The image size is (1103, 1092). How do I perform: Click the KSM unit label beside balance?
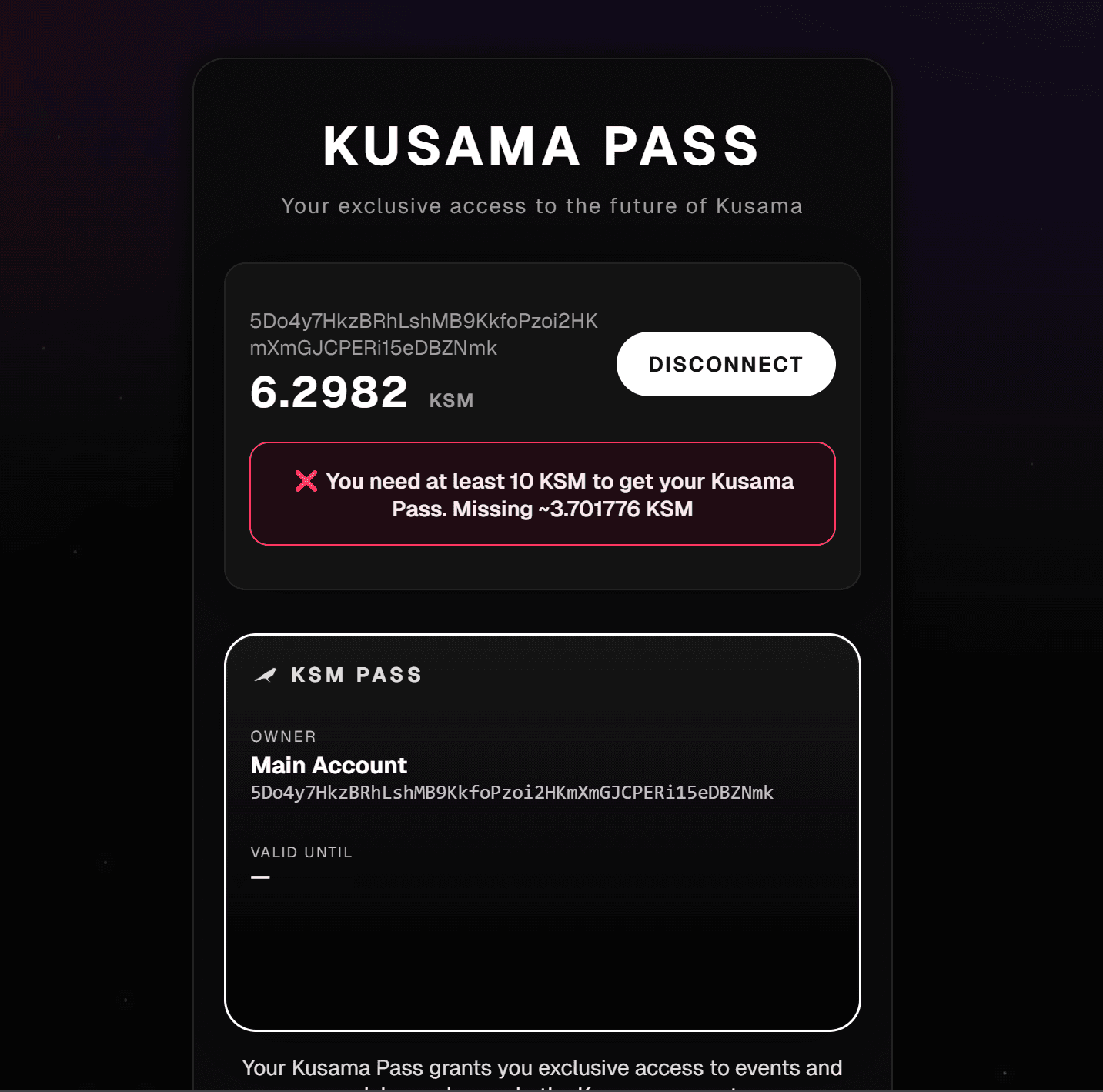pos(451,400)
